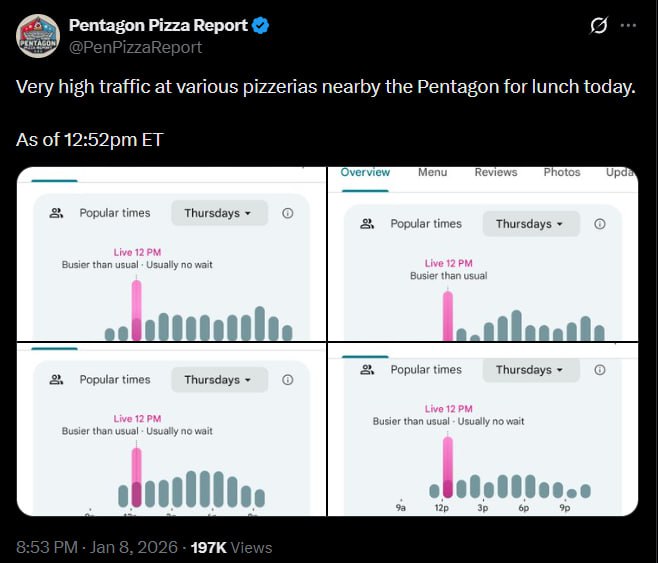
Task: Expand the Thursdays dropdown in top-left chart
Action: 218,213
